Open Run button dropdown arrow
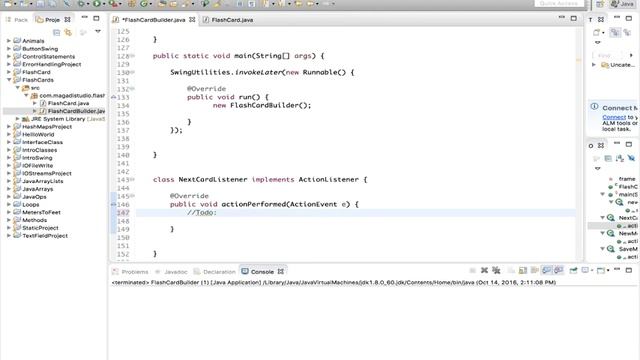The image size is (640, 360). click(103, 4)
